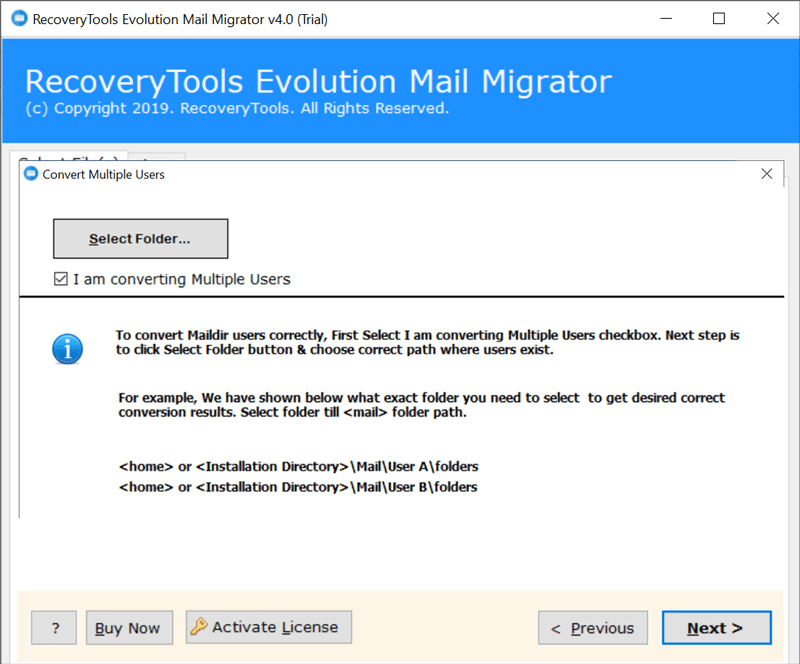Click the User B folders example path
This screenshot has height=664, width=800.
tap(298, 487)
